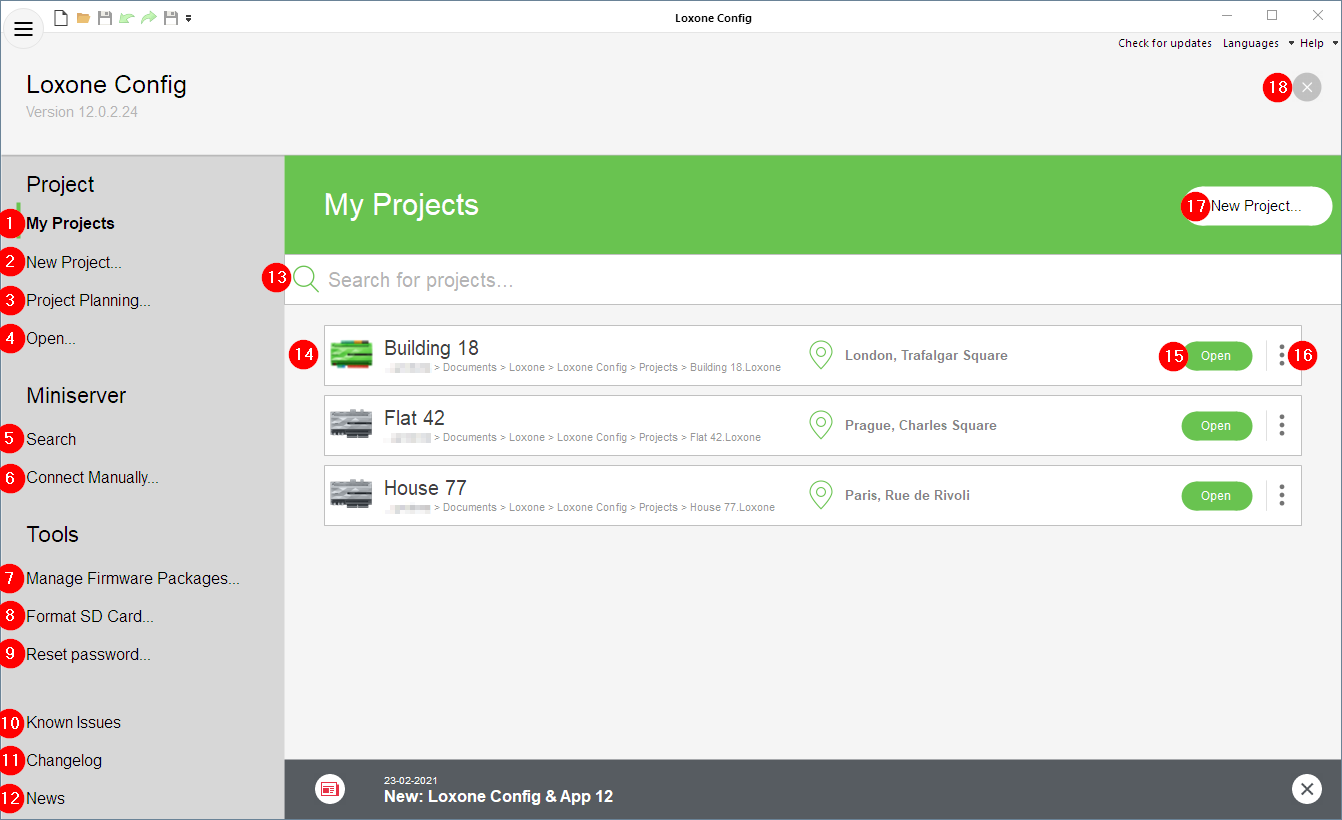The width and height of the screenshot is (1342, 820).
Task: Click the open folder toolbar icon
Action: point(84,18)
